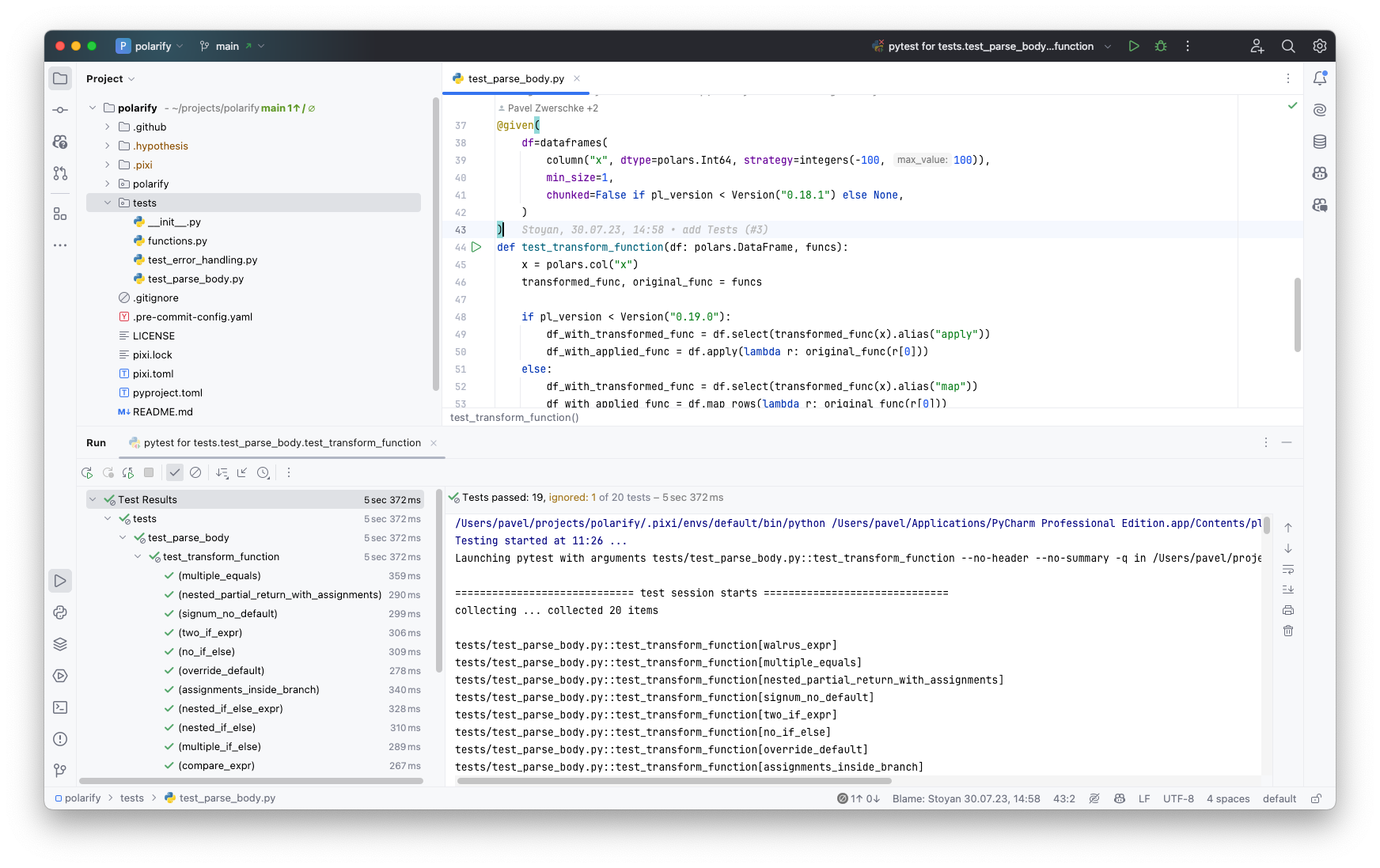Hide the Run tool window minimize
The image size is (1380, 868).
pos(1287,442)
